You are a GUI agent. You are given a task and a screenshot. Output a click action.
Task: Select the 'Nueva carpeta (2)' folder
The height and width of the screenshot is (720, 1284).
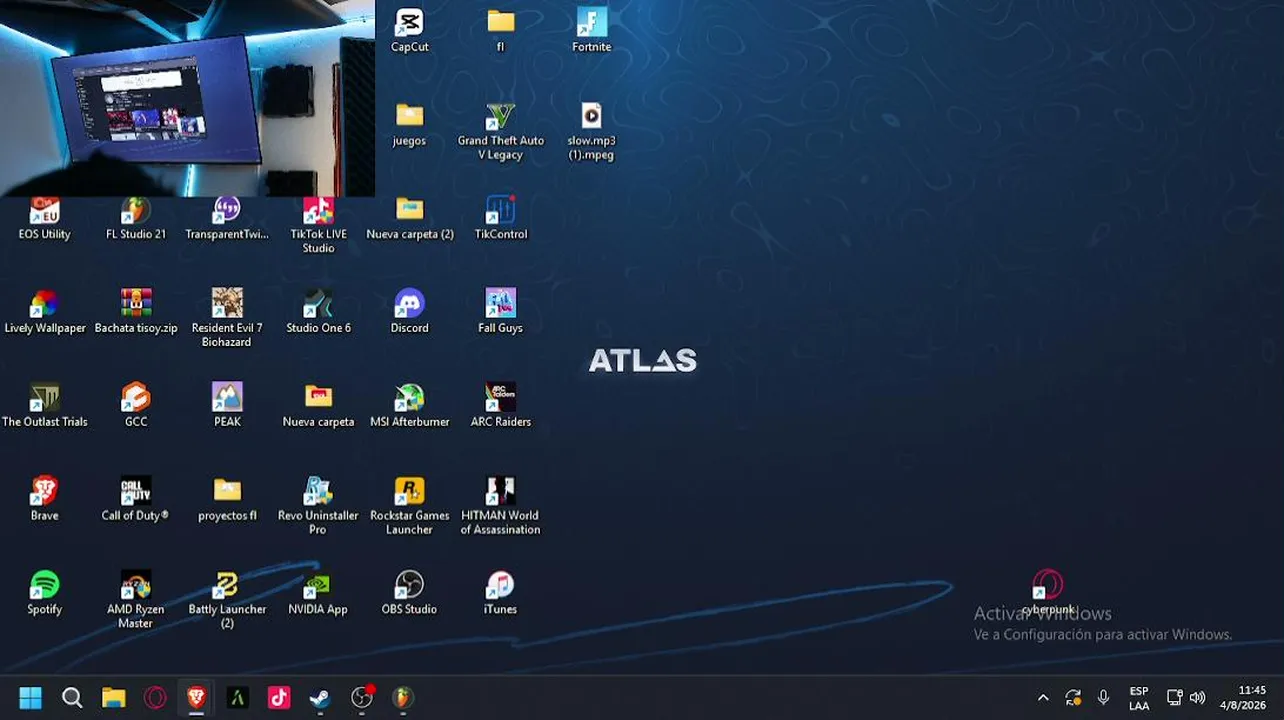[x=409, y=220]
